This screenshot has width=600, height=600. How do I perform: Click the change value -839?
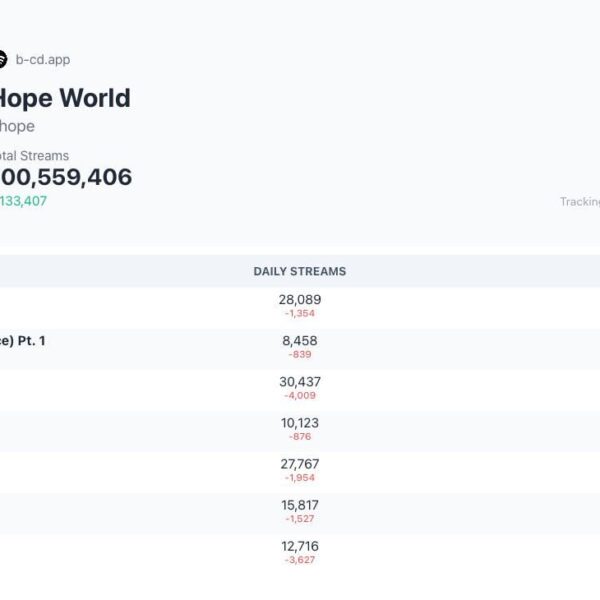point(300,354)
